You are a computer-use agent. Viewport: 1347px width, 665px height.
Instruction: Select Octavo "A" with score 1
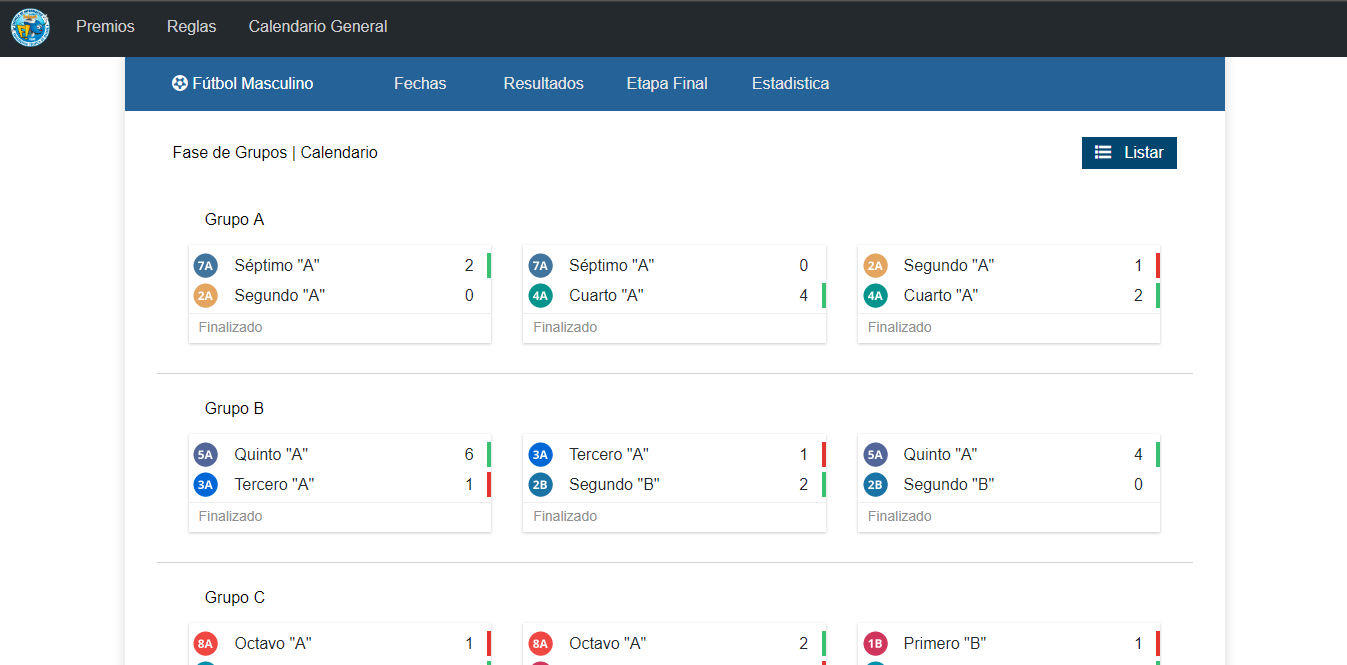[x=273, y=644]
